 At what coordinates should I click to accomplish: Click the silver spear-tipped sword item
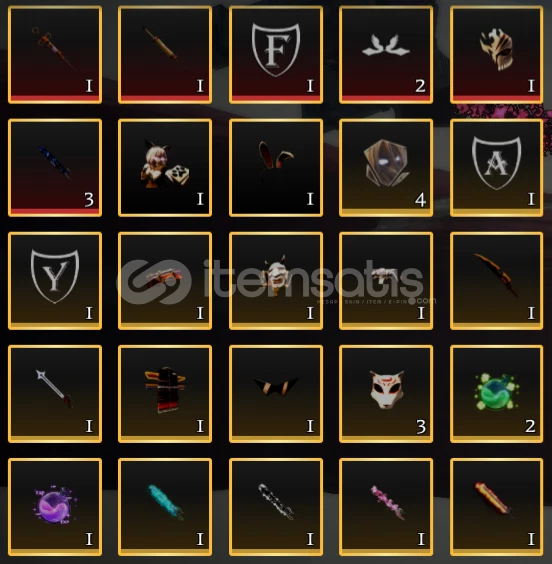click(x=55, y=394)
